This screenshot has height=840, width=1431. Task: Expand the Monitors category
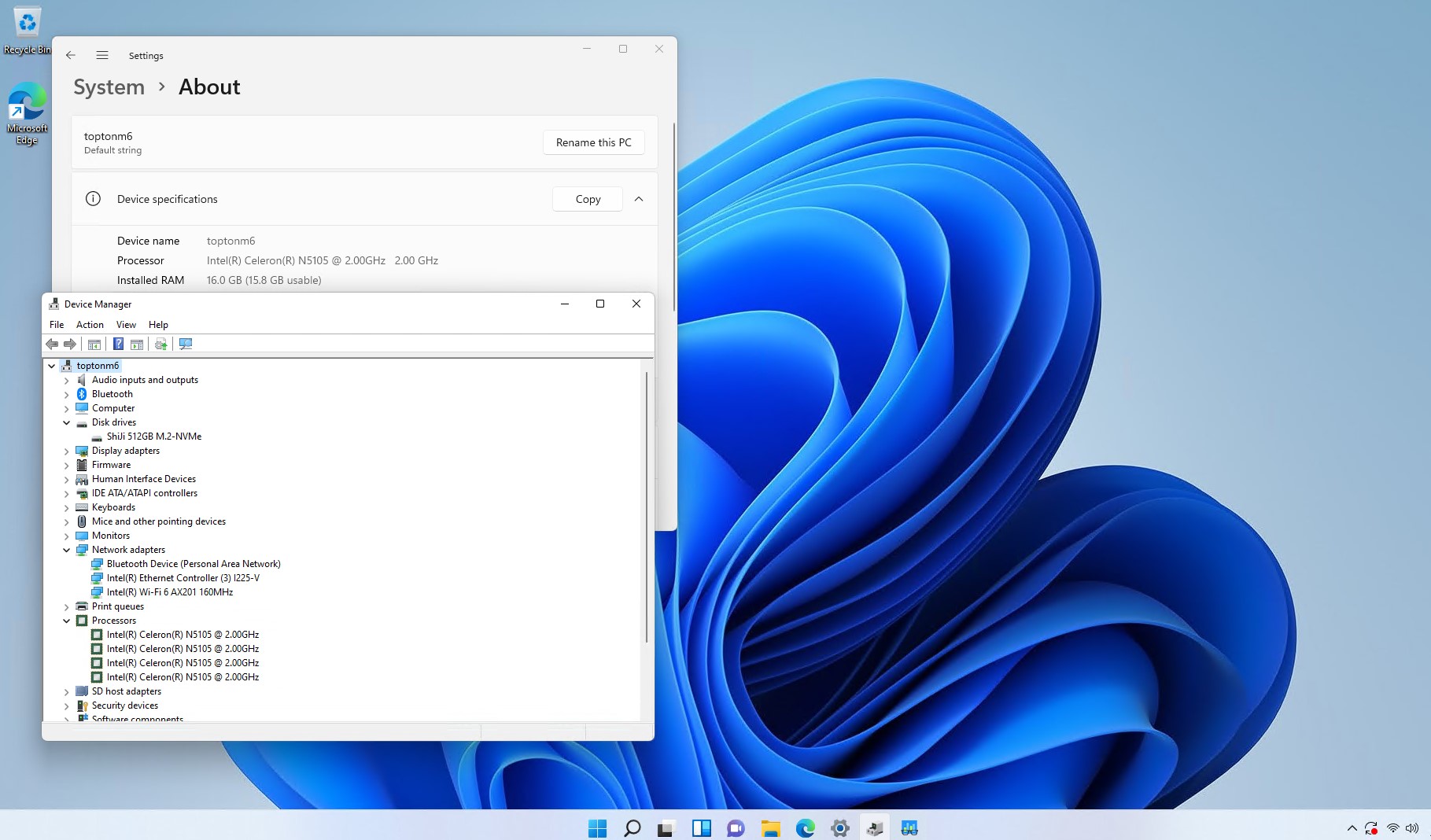point(67,536)
